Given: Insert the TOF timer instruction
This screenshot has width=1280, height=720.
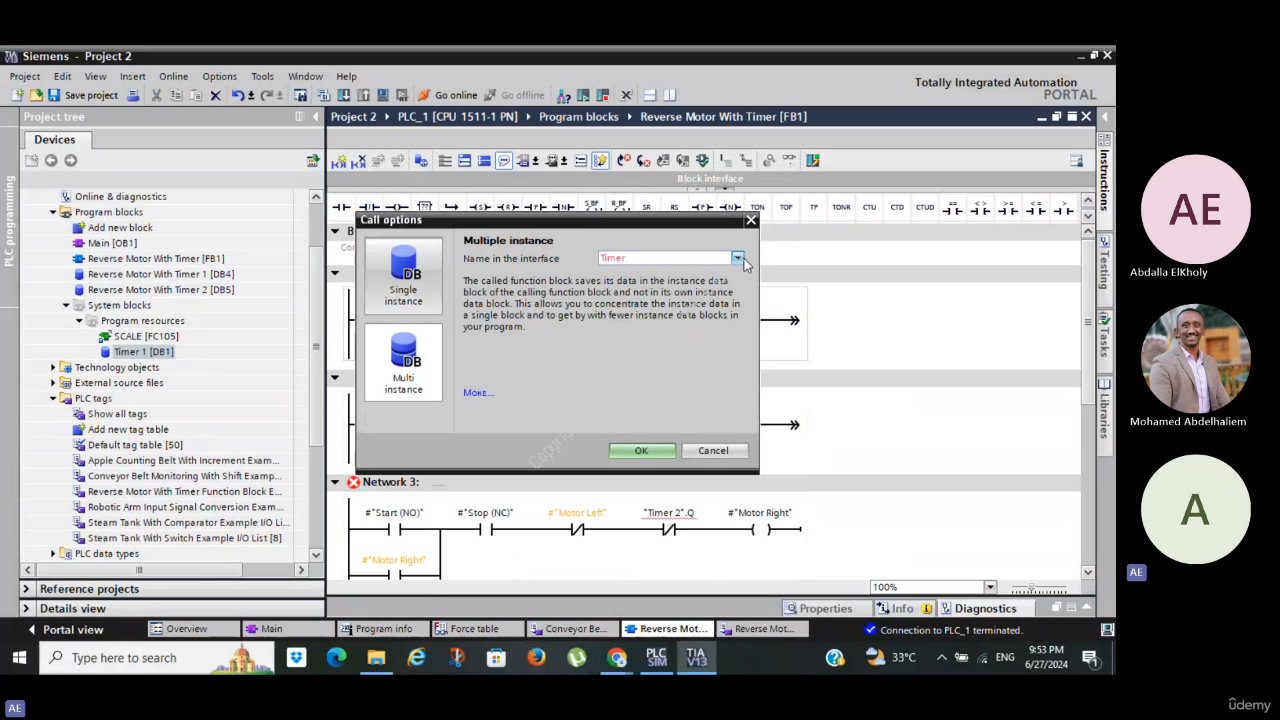Looking at the screenshot, I should (x=786, y=208).
